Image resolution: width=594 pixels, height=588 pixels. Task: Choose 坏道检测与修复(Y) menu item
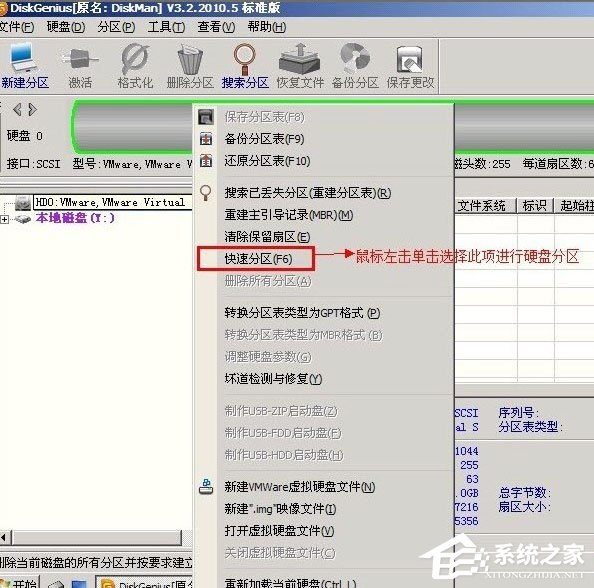pos(273,379)
